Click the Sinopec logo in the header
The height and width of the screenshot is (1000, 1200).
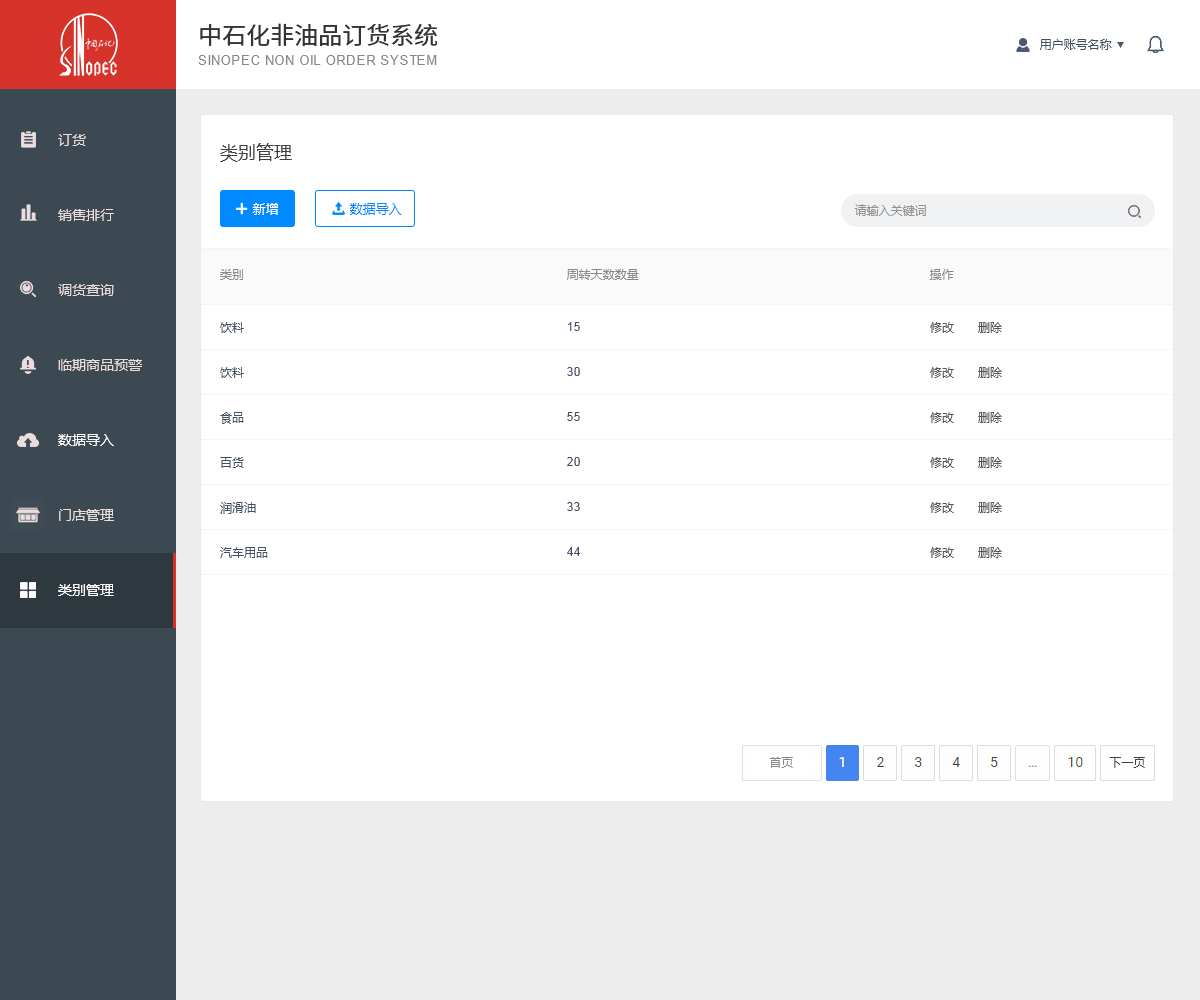pyautogui.click(x=88, y=45)
